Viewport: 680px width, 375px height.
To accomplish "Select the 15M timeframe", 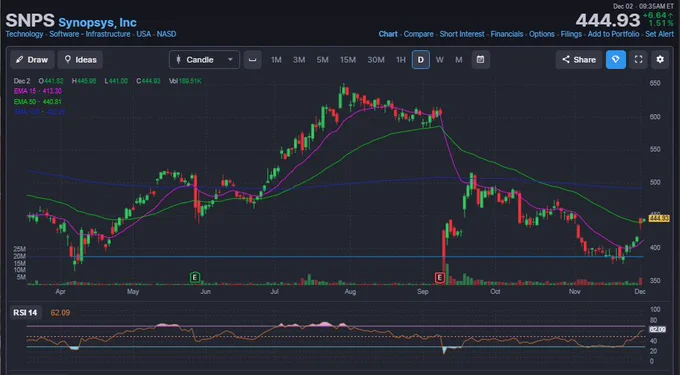I will click(x=348, y=60).
